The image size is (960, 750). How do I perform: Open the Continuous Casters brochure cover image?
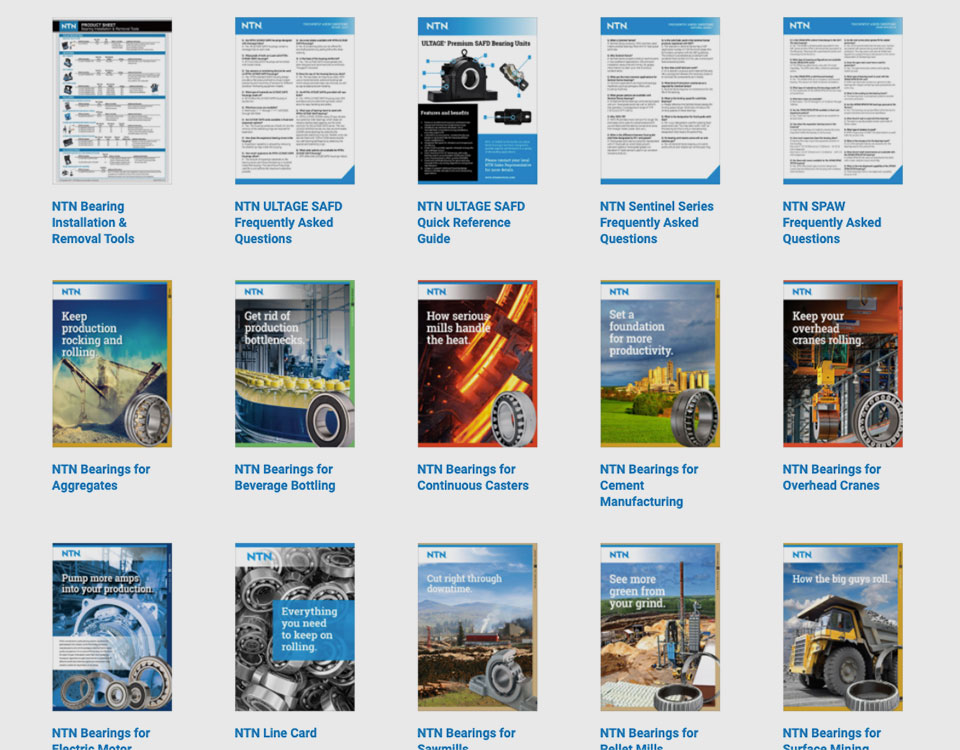click(478, 364)
